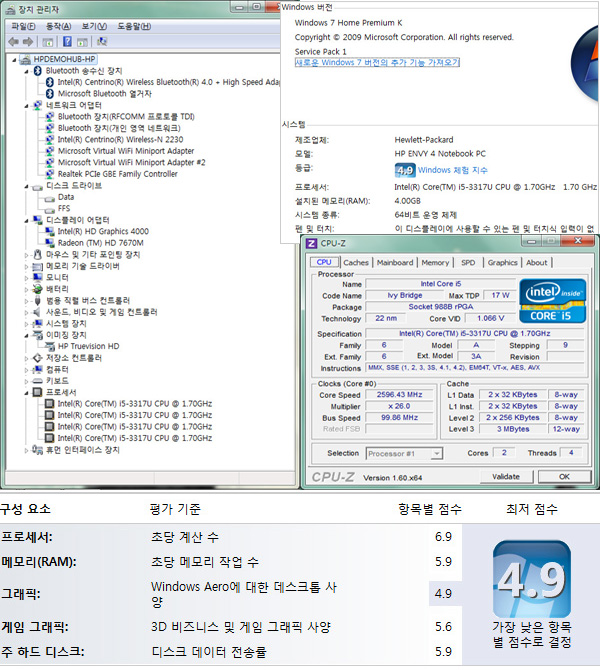600x670 pixels.
Task: Collapse the 디스크 드라이브 category
Action: point(26,186)
